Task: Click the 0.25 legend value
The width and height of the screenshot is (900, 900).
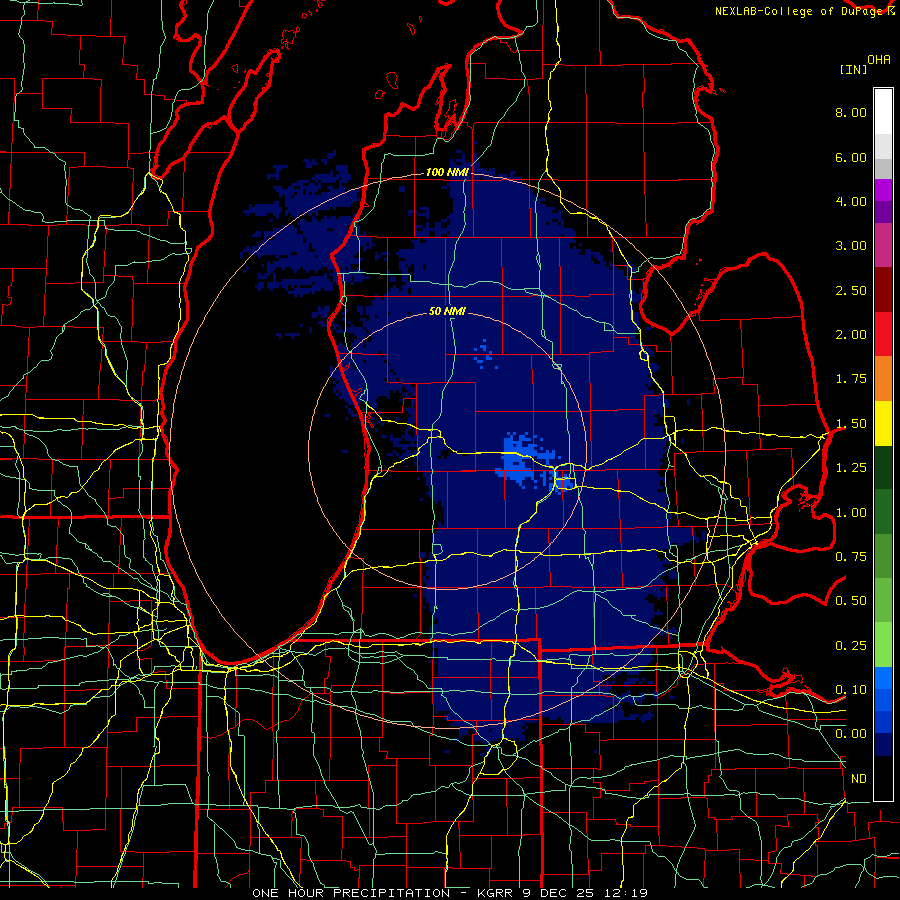Action: pyautogui.click(x=851, y=646)
